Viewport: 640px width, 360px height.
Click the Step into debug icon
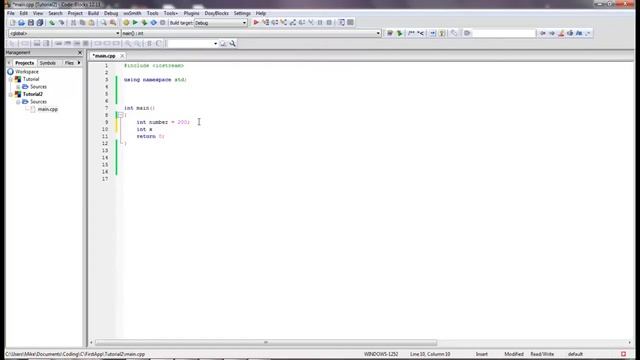click(x=284, y=22)
